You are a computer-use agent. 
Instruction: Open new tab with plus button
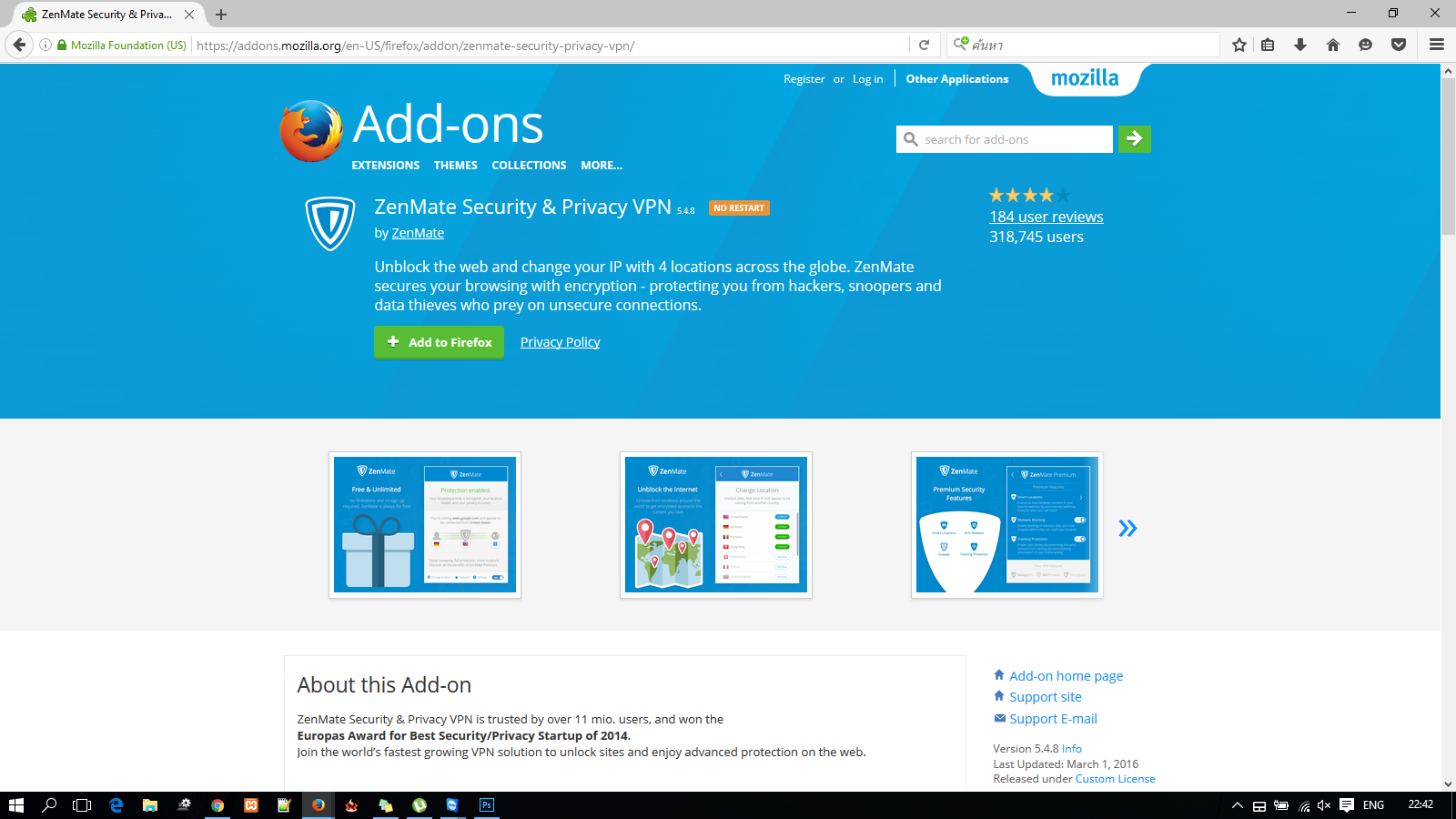coord(221,15)
